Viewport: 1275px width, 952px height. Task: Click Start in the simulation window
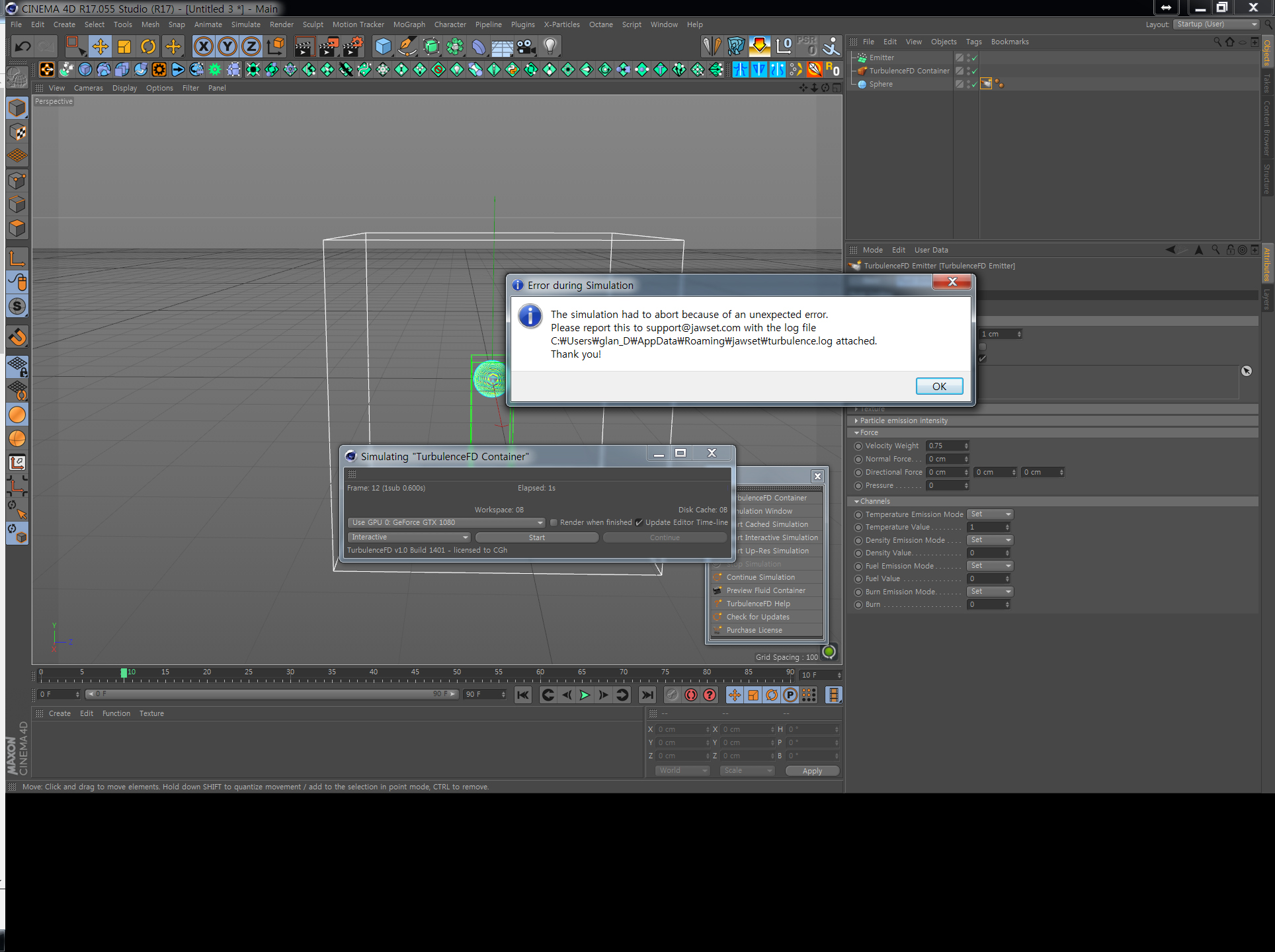(536, 537)
